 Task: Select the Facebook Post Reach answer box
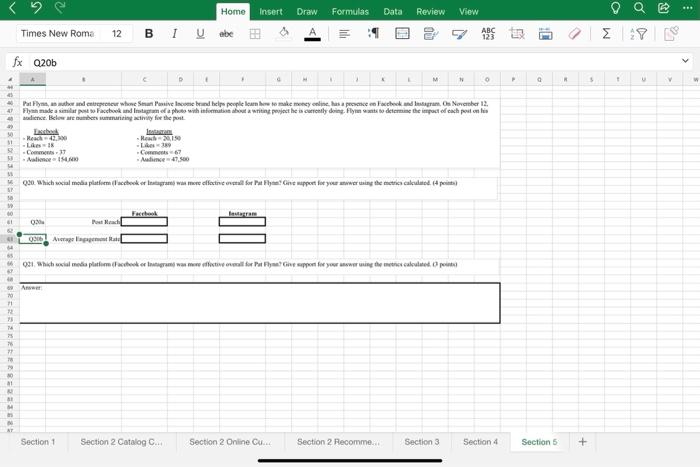(144, 221)
